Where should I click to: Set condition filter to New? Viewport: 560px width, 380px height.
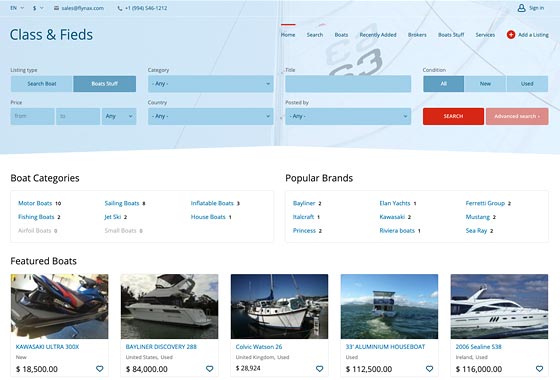point(485,84)
